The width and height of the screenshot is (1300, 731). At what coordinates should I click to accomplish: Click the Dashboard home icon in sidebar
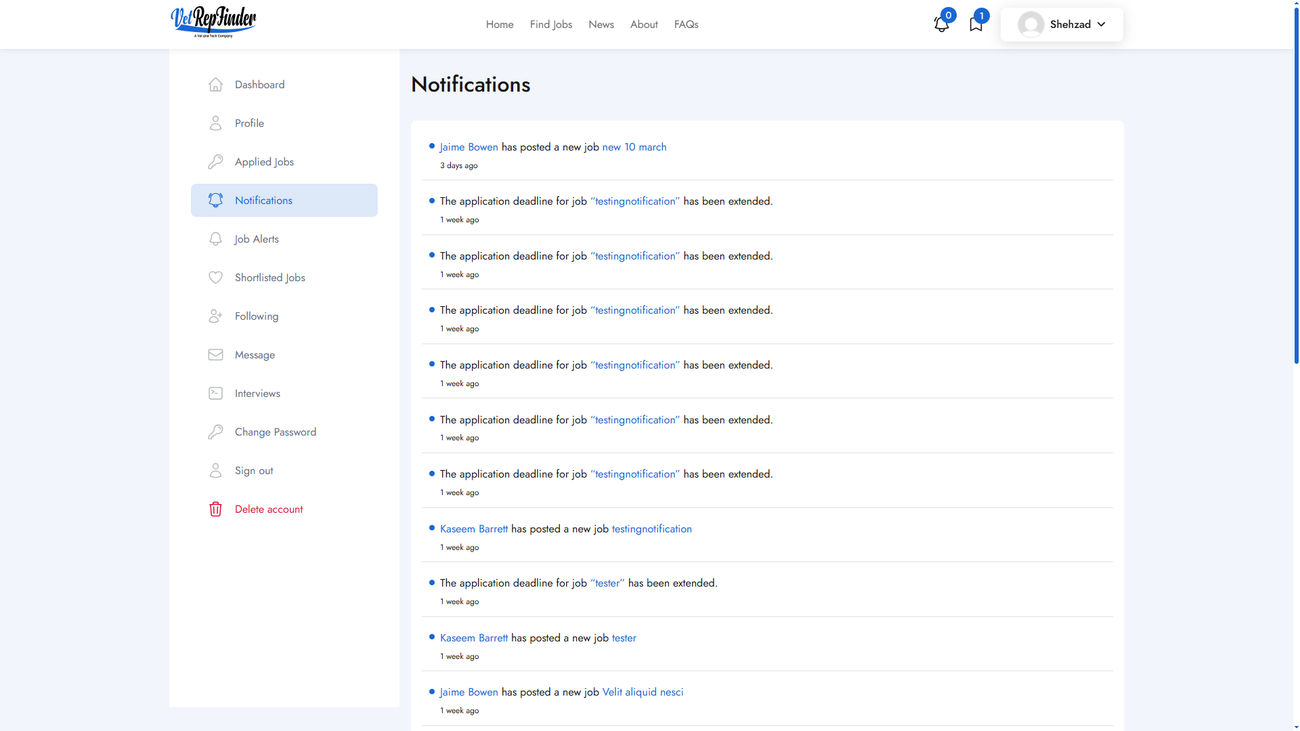pos(215,85)
